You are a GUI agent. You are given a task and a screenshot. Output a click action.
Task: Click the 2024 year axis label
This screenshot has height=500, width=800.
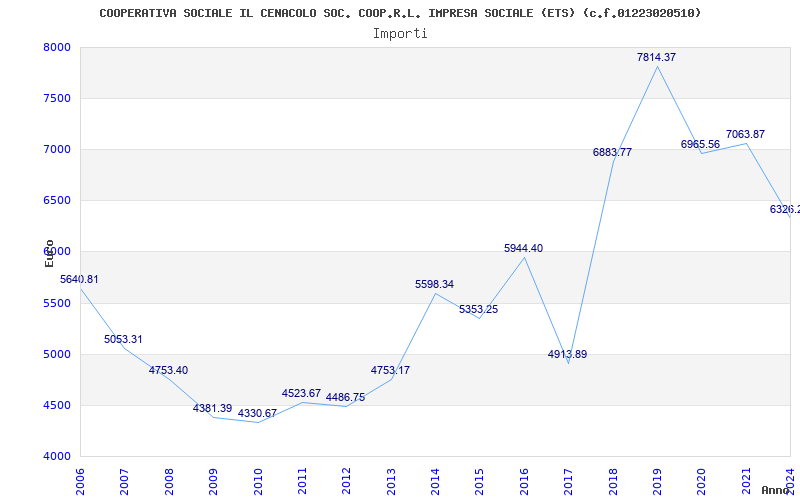coord(789,479)
